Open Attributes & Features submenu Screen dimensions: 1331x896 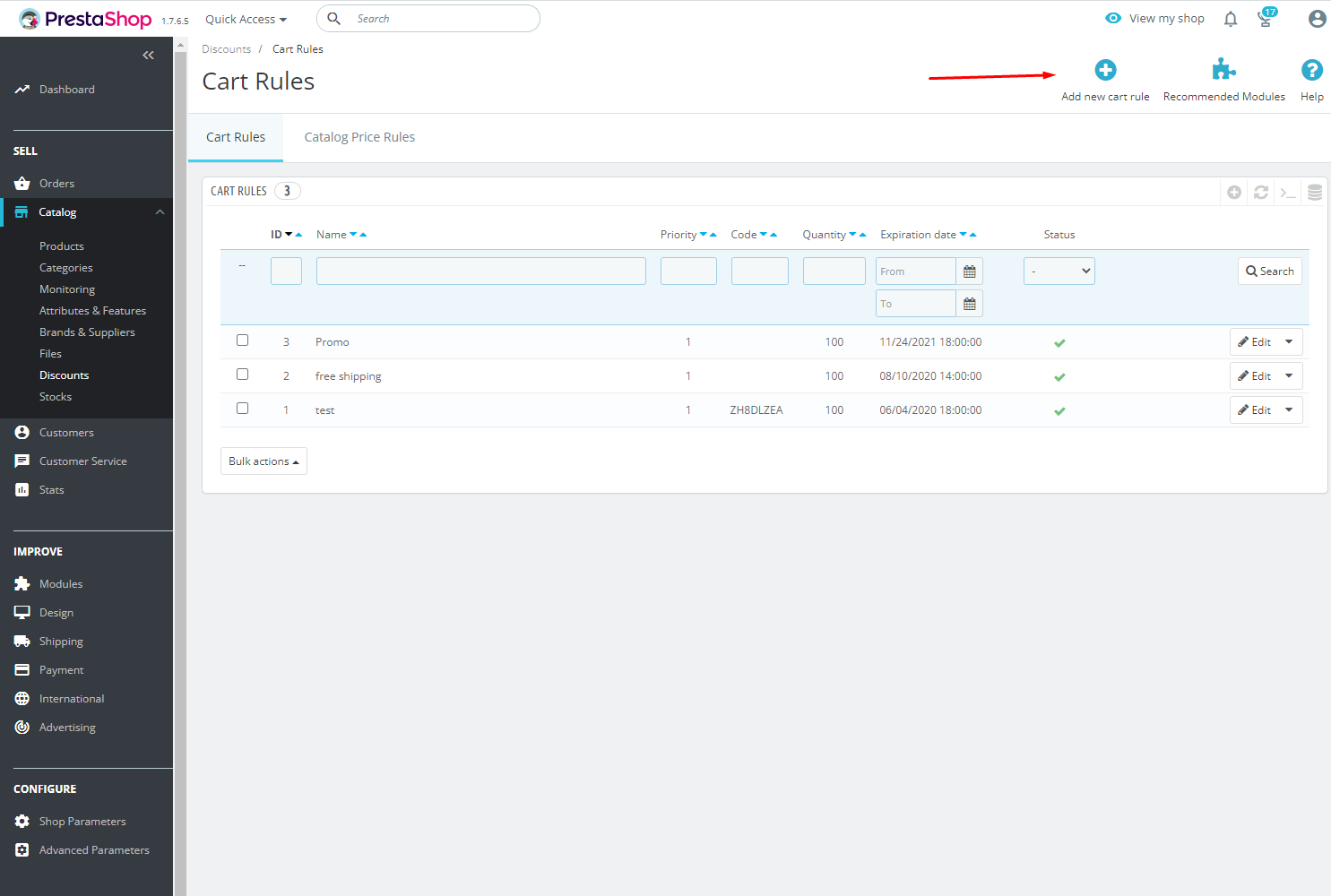click(92, 311)
